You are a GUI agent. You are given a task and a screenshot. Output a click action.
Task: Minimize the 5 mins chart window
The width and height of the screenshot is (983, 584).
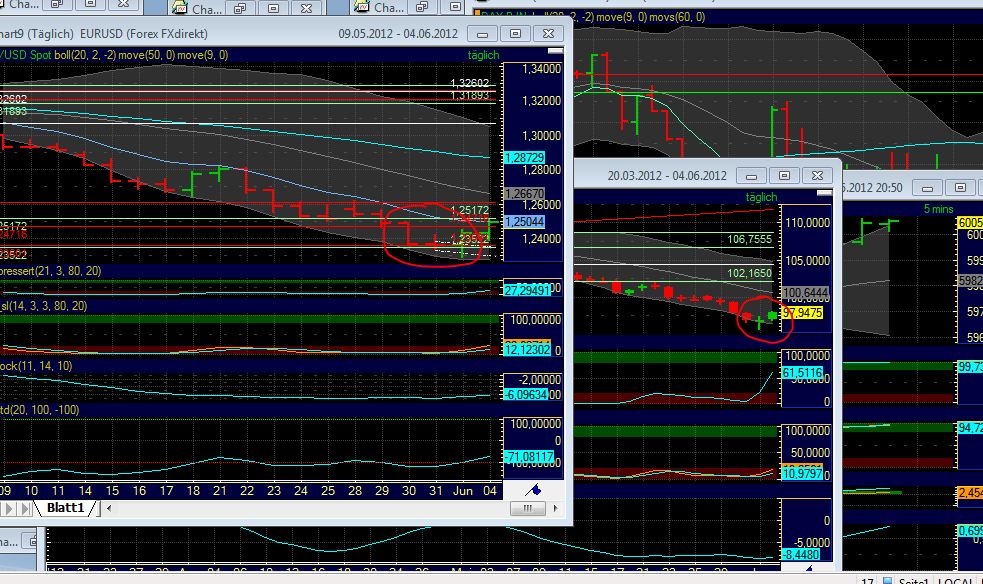(927, 187)
